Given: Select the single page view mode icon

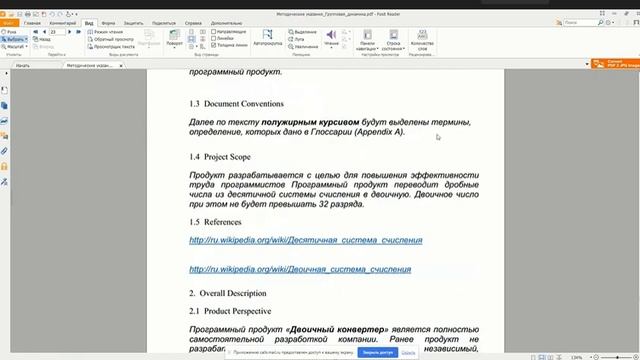Looking at the screenshot, I should 533,358.
